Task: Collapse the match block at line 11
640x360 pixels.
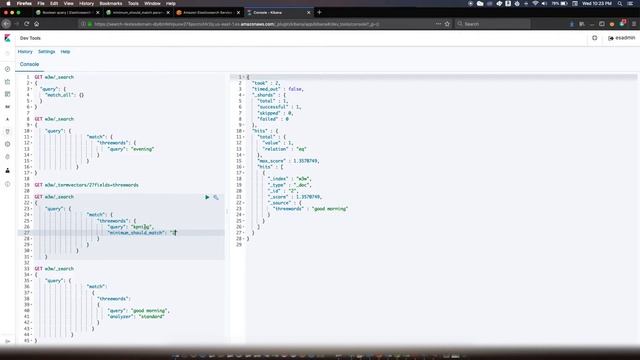Action: click(31, 137)
